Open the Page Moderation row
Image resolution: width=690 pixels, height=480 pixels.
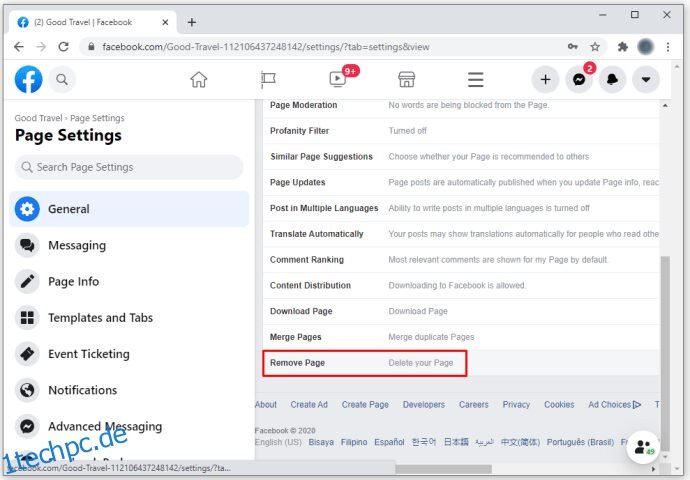[x=461, y=105]
